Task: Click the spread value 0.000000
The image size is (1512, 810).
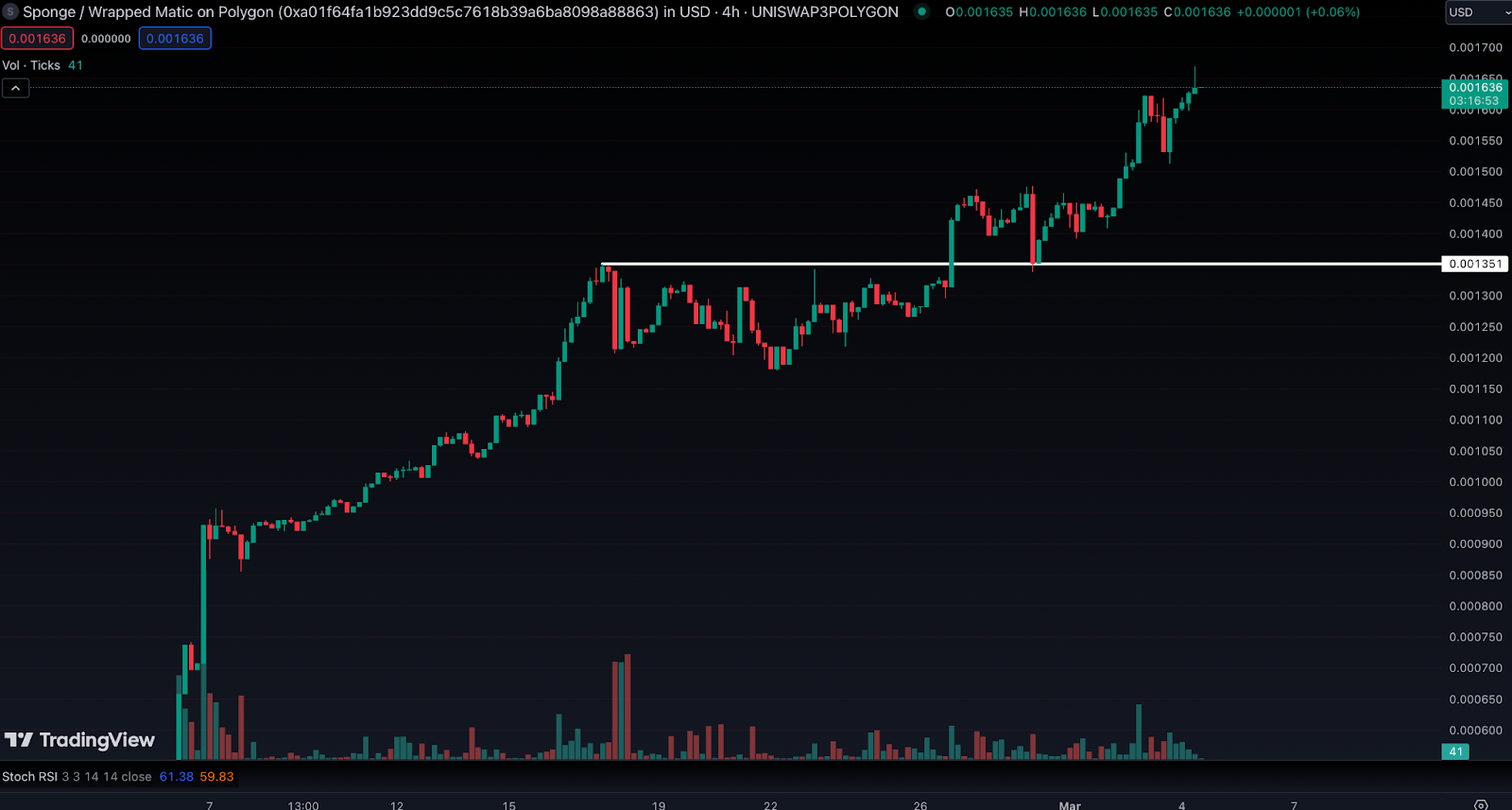Action: coord(106,39)
